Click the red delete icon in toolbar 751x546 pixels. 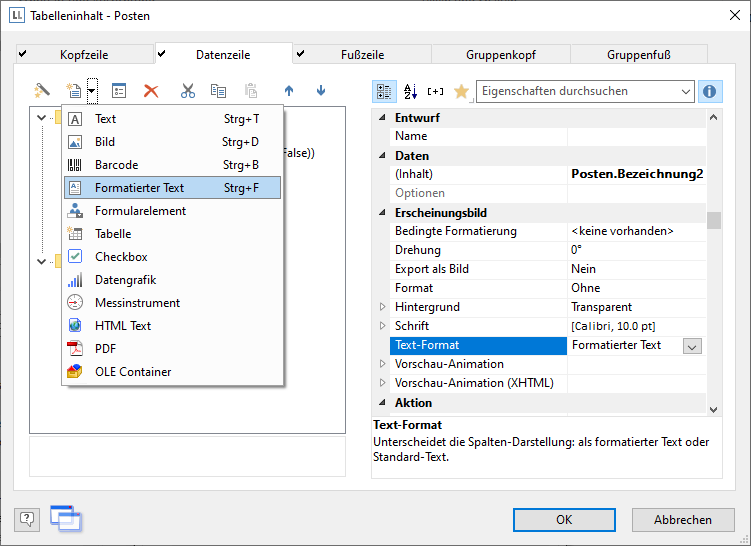pos(151,91)
